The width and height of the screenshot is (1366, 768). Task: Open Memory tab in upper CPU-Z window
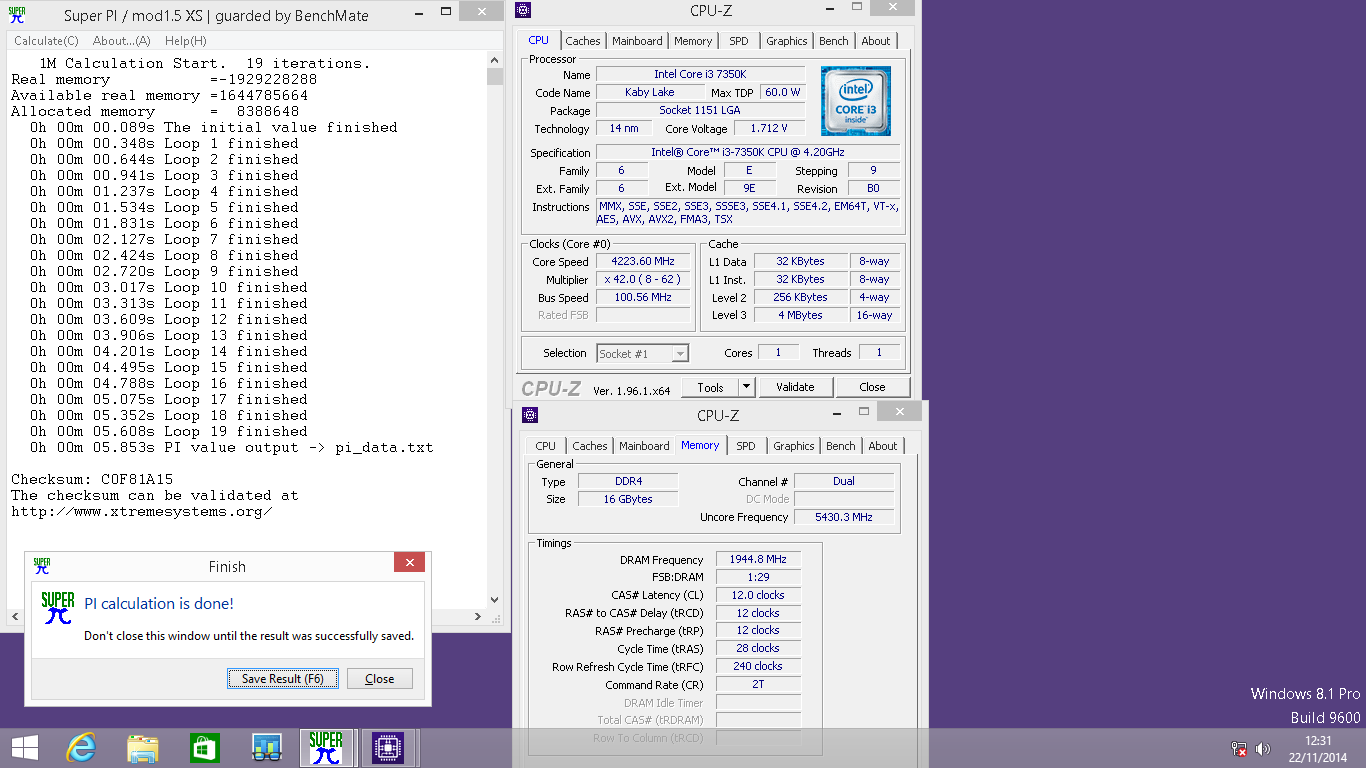[693, 41]
